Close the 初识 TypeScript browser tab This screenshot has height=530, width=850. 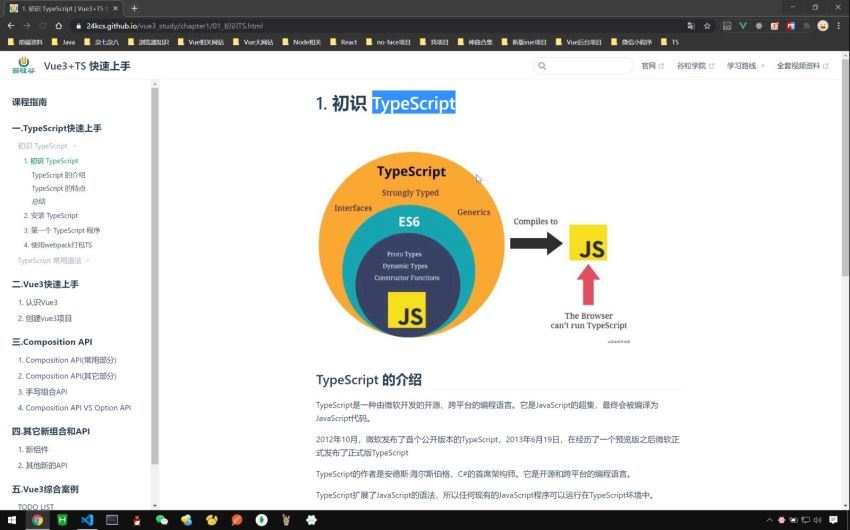[115, 8]
